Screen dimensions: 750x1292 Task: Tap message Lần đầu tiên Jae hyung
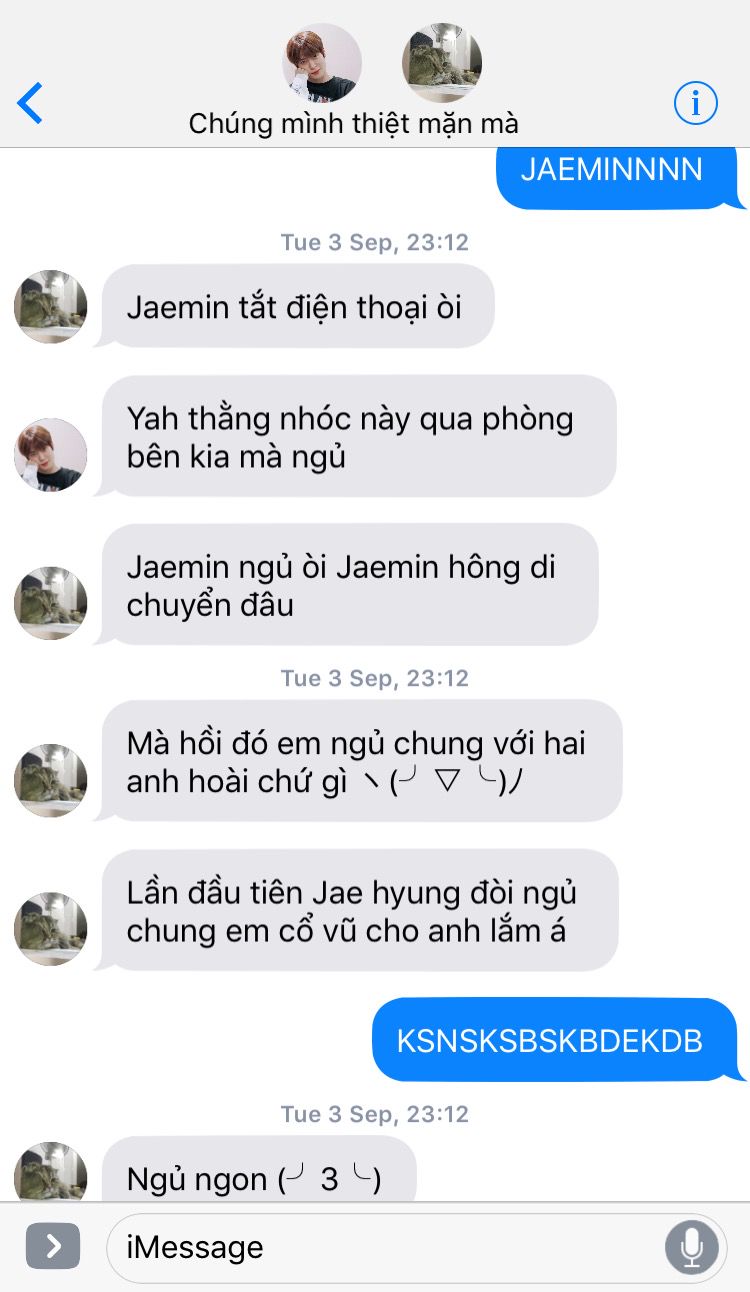358,910
